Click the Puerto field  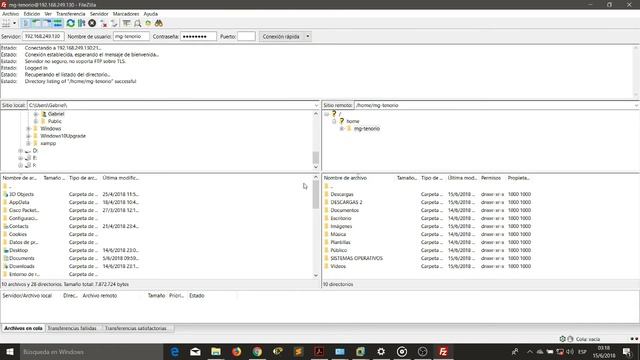click(246, 36)
